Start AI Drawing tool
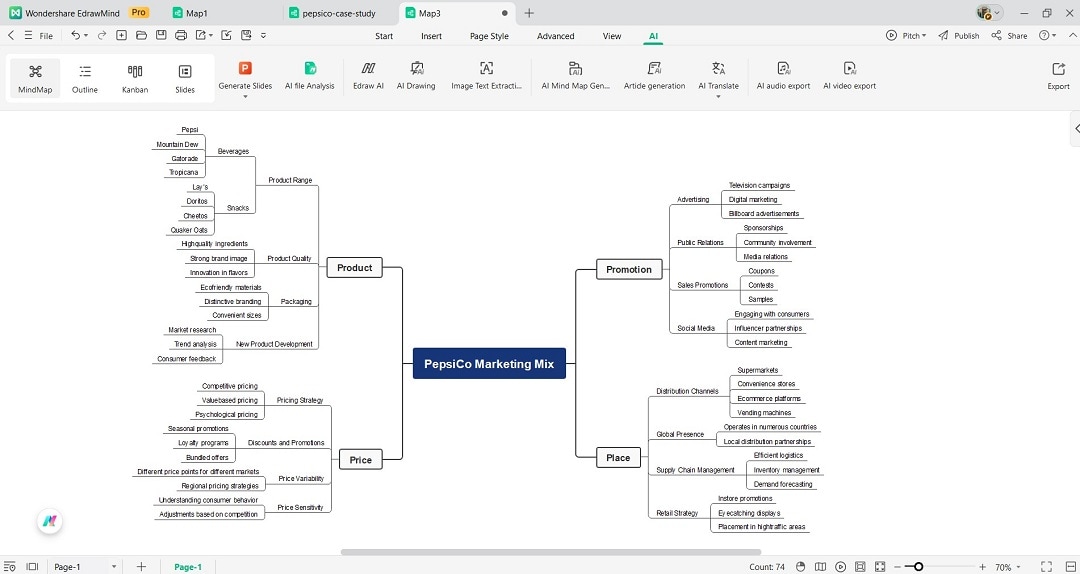The height and width of the screenshot is (574, 1080). click(x=416, y=76)
